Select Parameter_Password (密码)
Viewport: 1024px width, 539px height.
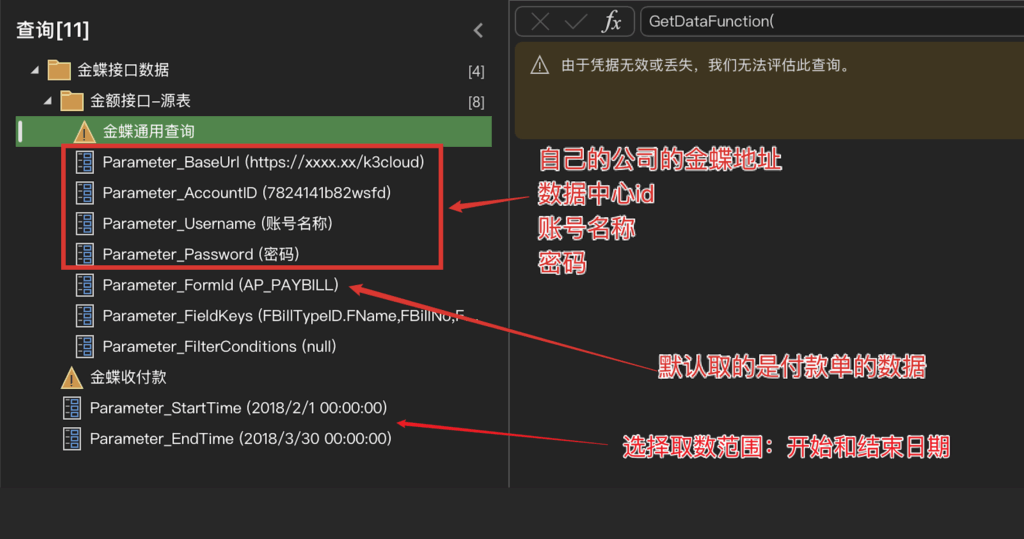(x=200, y=254)
